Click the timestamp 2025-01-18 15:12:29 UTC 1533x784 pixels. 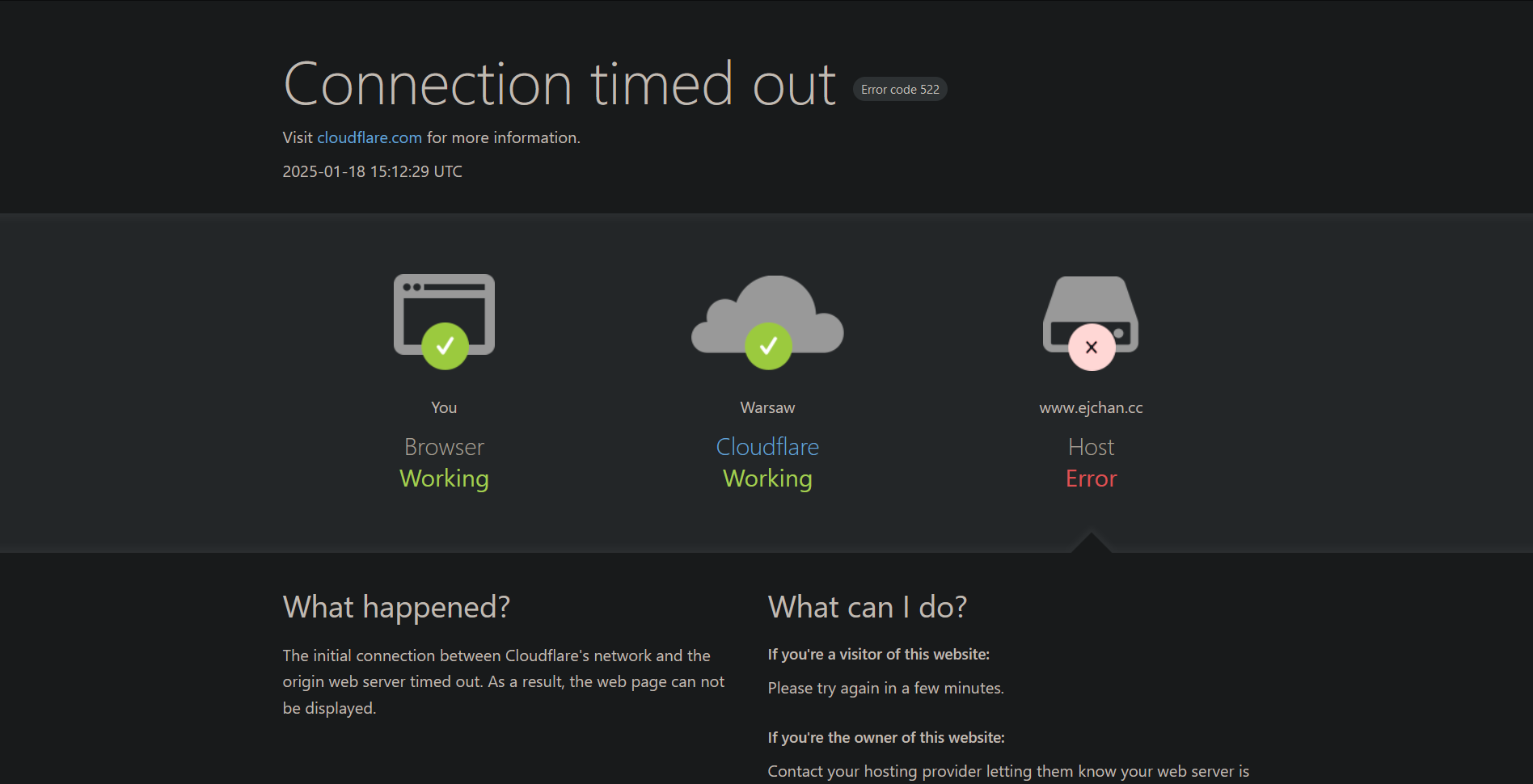(x=373, y=171)
